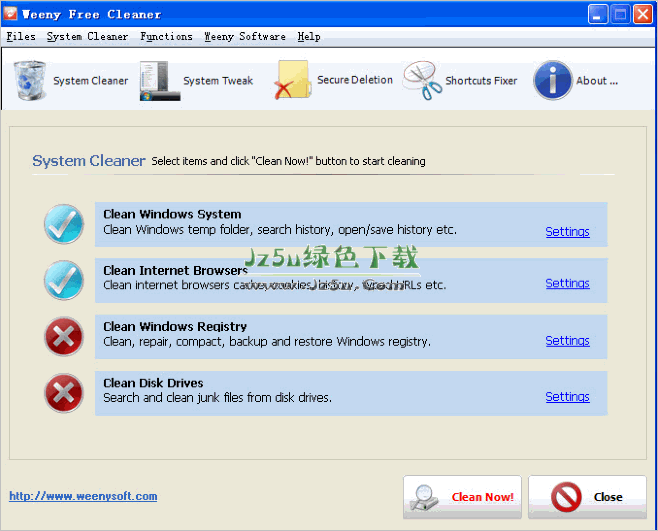The image size is (658, 531).
Task: Click the Clean Internet Browsers heading
Action: pos(175,270)
